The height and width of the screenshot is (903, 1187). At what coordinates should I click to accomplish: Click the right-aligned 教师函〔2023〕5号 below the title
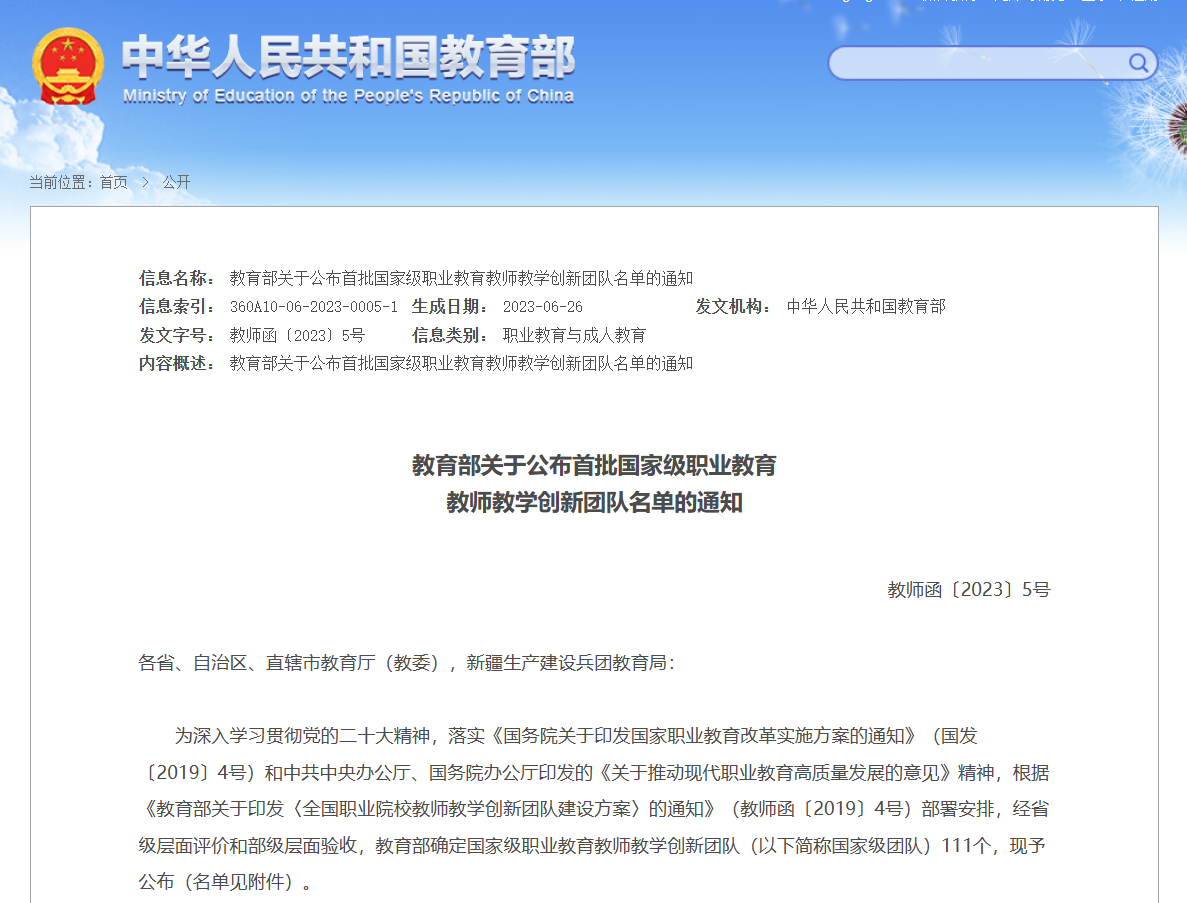(968, 590)
